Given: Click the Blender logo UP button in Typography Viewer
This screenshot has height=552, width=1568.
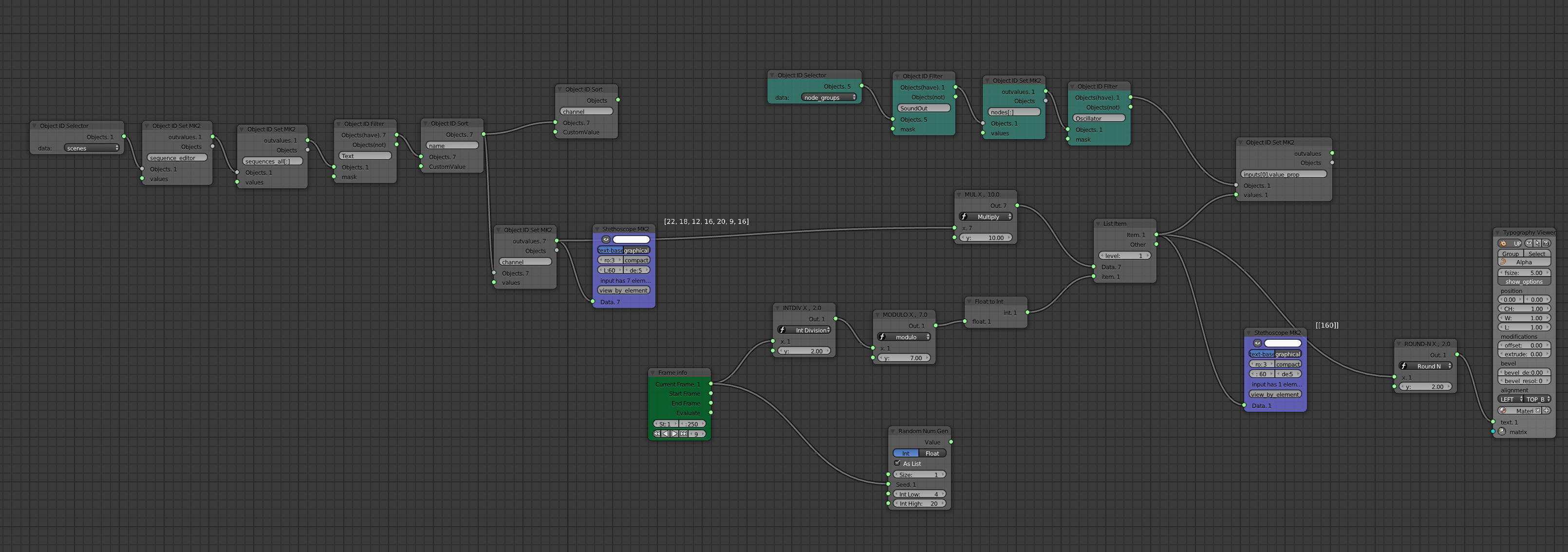Looking at the screenshot, I should 1510,243.
